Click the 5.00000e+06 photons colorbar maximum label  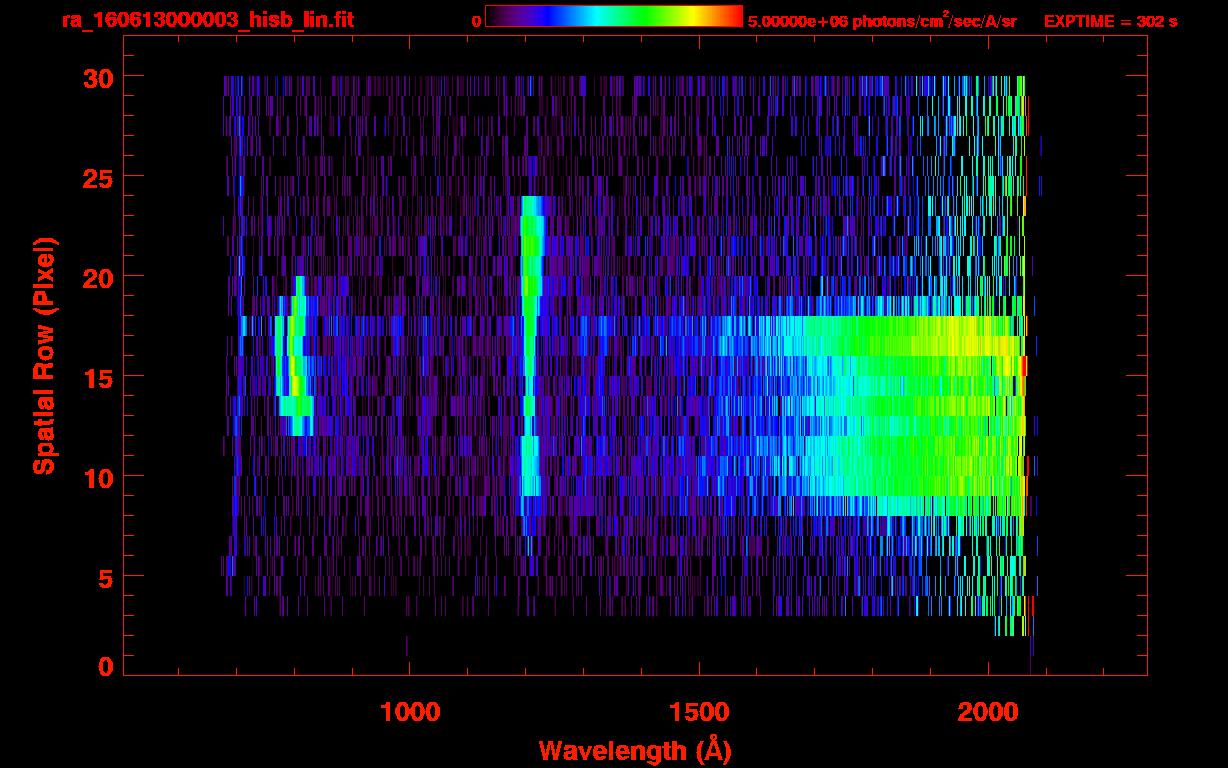(882, 21)
